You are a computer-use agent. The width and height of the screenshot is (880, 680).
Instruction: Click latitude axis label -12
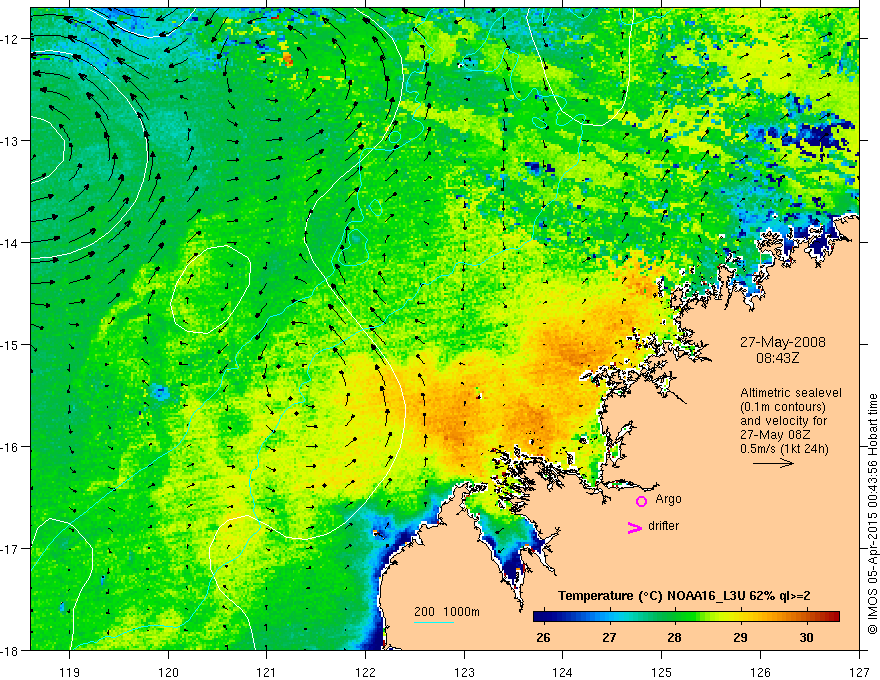click(x=11, y=39)
